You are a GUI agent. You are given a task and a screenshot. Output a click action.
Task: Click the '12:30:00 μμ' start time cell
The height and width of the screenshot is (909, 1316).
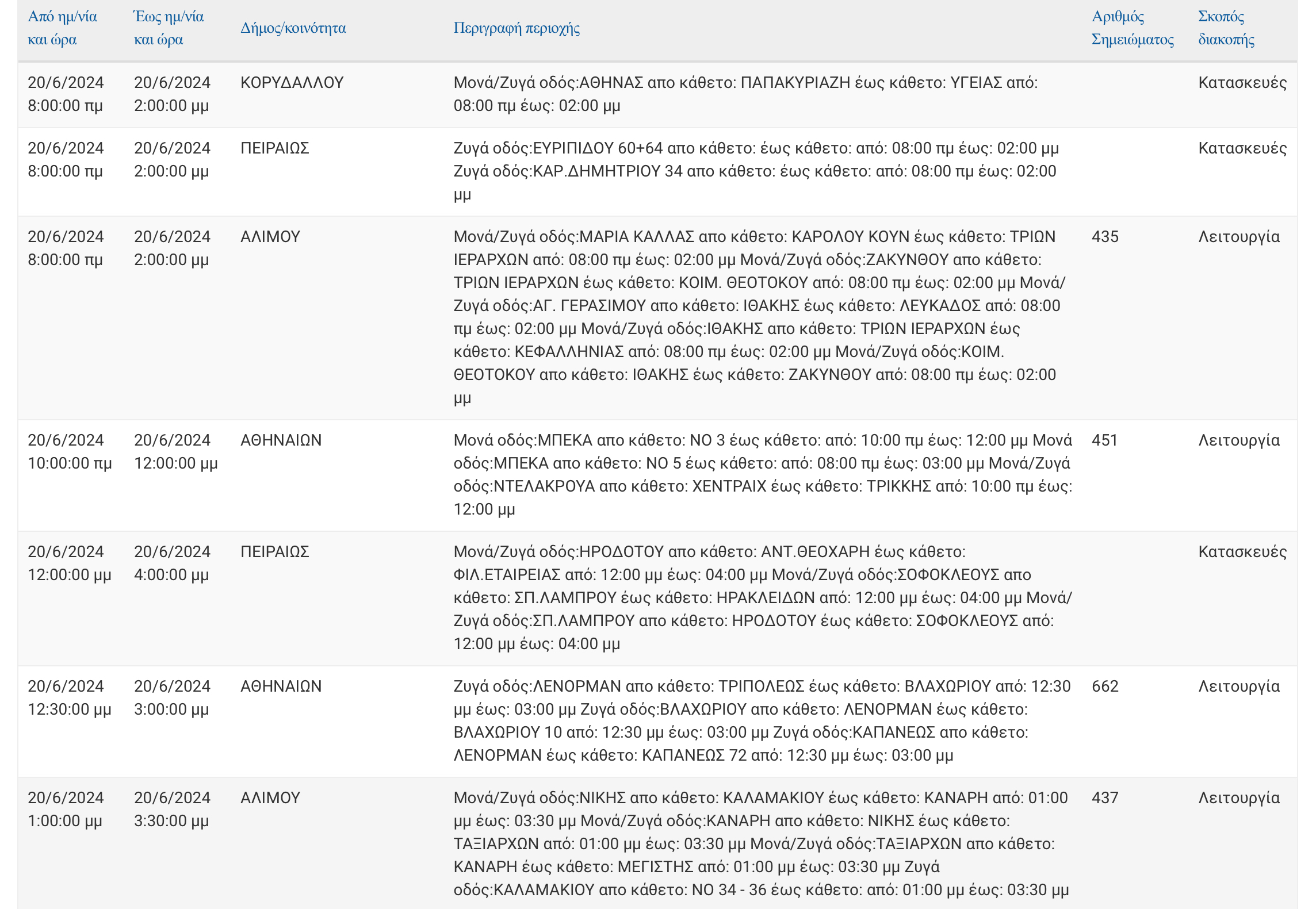click(x=70, y=709)
